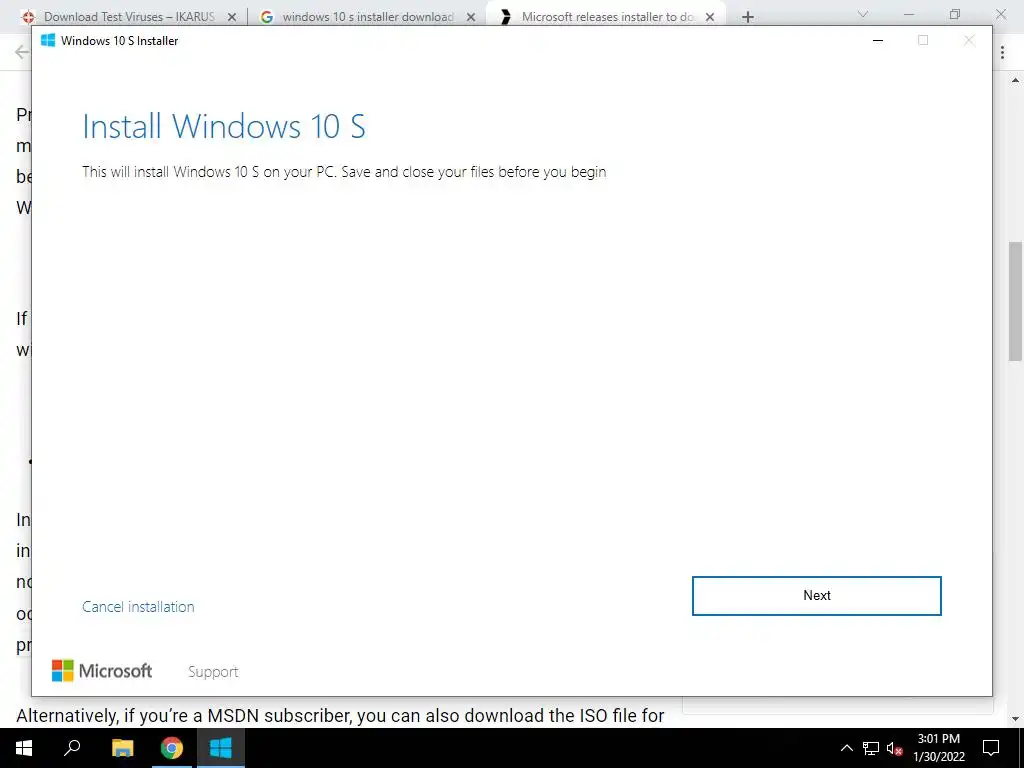The width and height of the screenshot is (1024, 768).
Task: Close the IKARUS Test Viruses tab
Action: click(x=232, y=17)
